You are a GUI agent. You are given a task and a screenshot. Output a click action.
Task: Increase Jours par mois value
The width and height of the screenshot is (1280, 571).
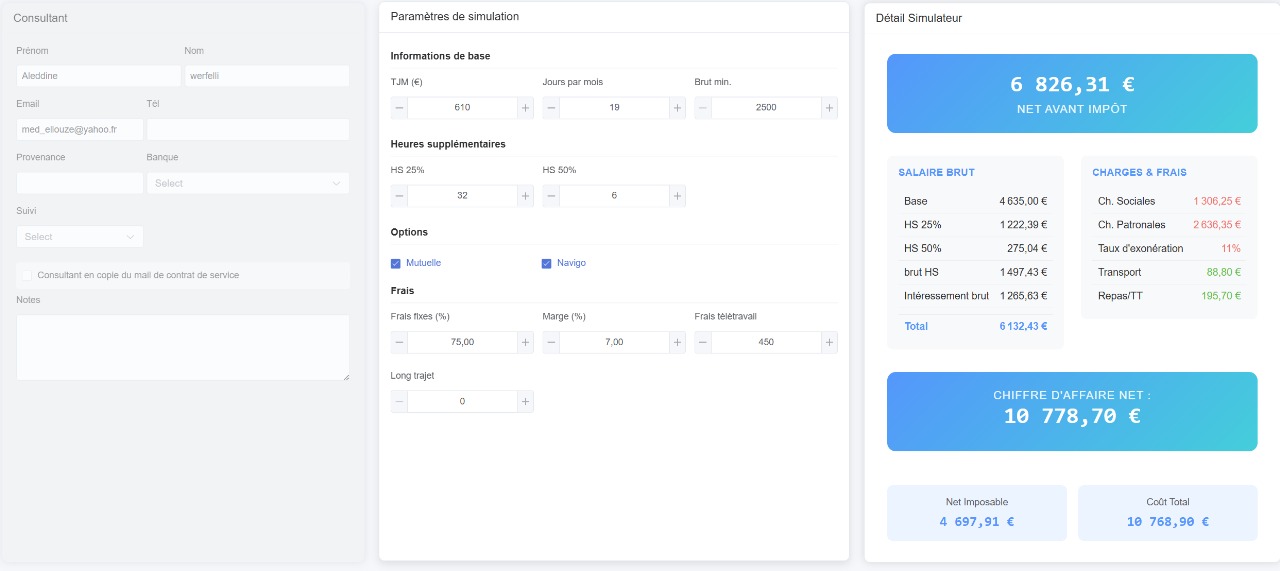(677, 108)
